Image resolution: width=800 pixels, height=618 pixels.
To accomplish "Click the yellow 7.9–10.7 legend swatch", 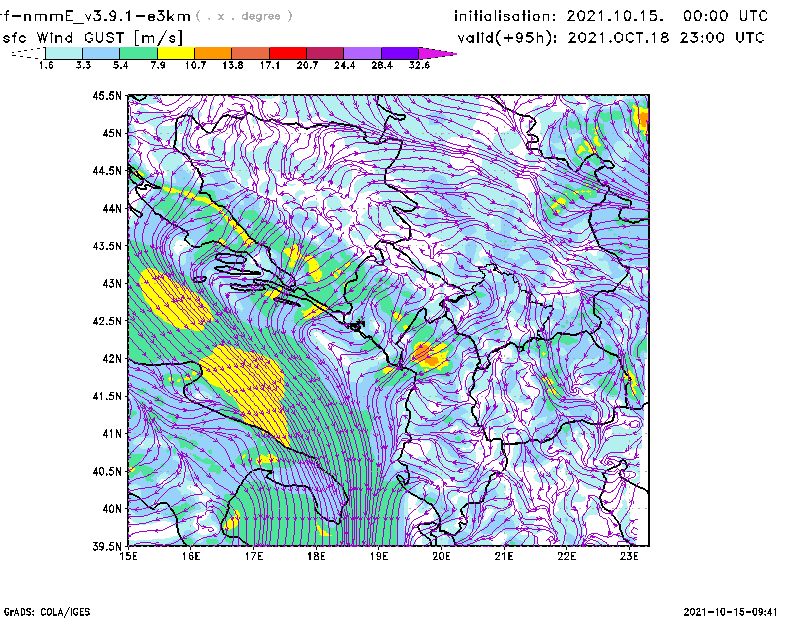I will tap(176, 53).
